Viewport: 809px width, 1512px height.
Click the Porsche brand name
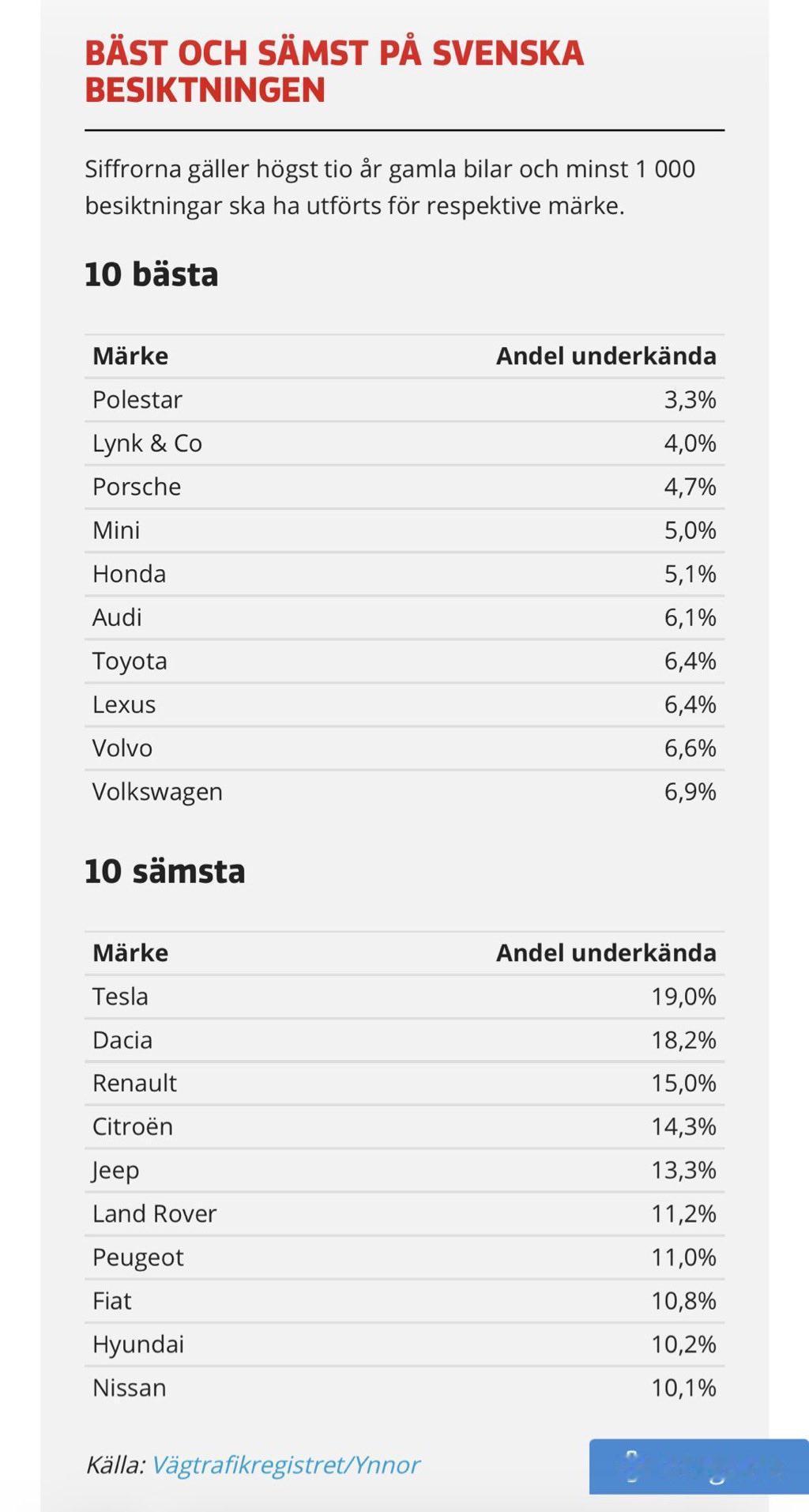137,487
